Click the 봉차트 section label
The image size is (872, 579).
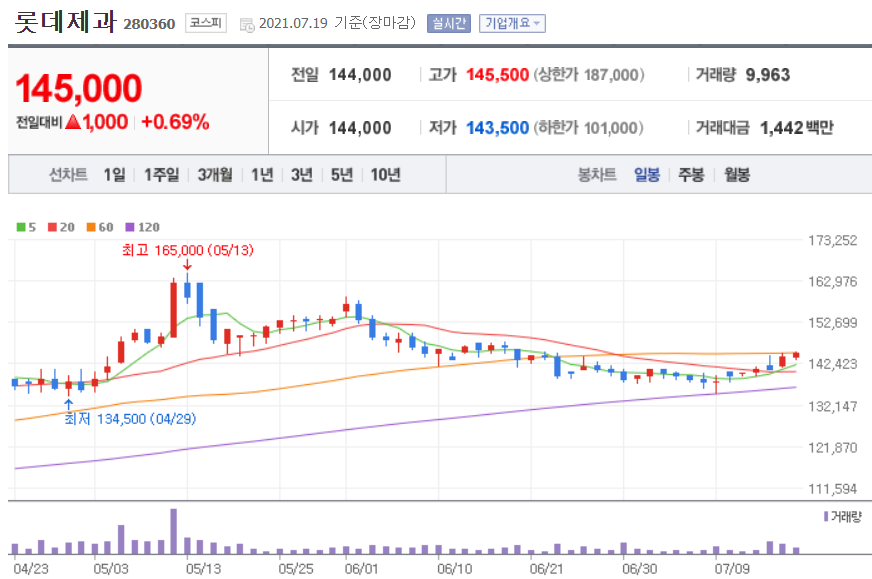(597, 175)
